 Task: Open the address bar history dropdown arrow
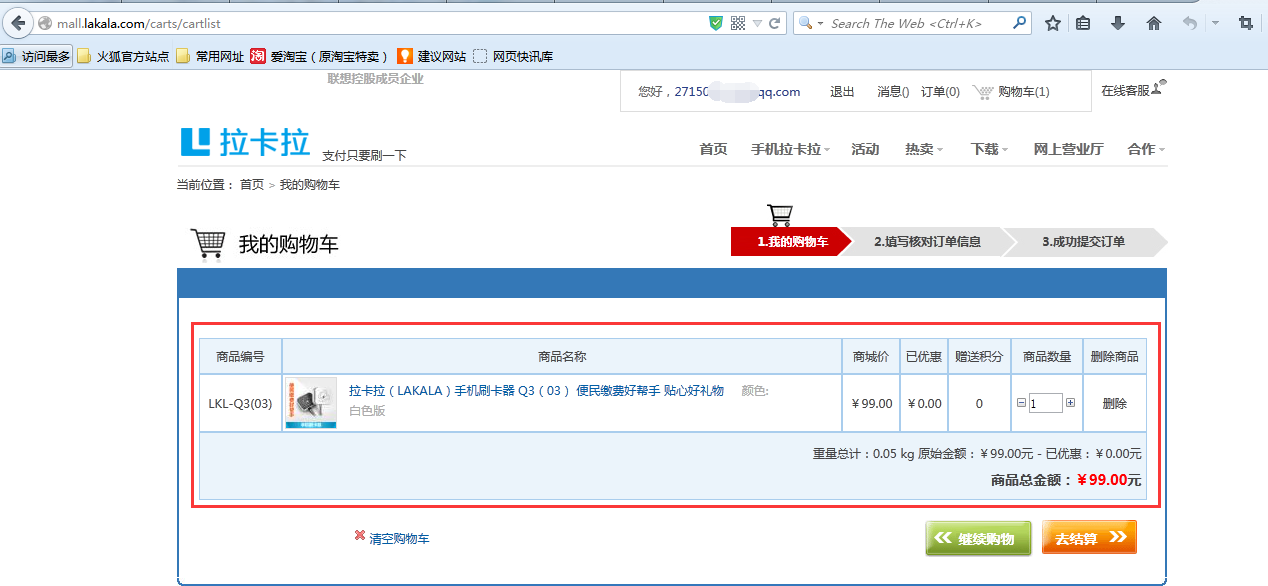pyautogui.click(x=757, y=23)
